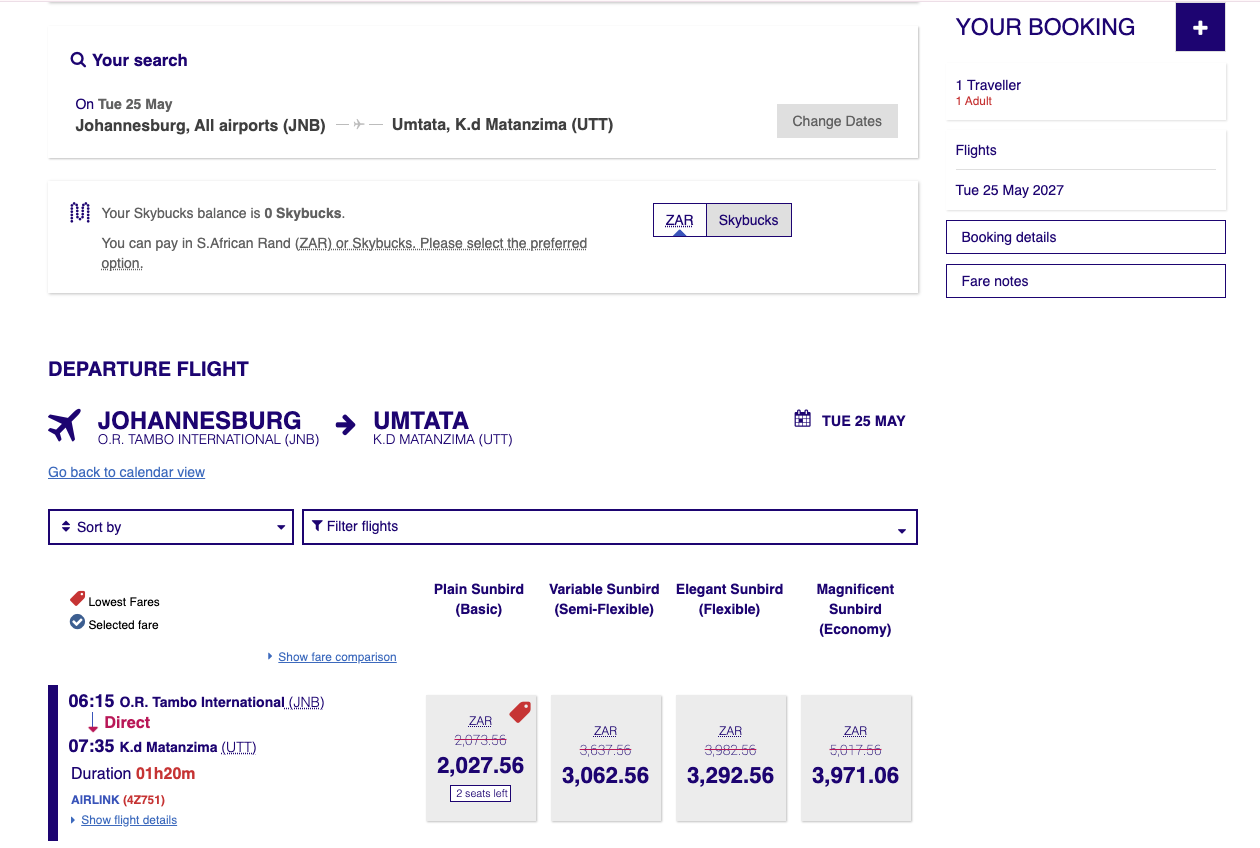Click the JNB abbreviation in flight row
Image resolution: width=1260 pixels, height=848 pixels.
[x=306, y=702]
